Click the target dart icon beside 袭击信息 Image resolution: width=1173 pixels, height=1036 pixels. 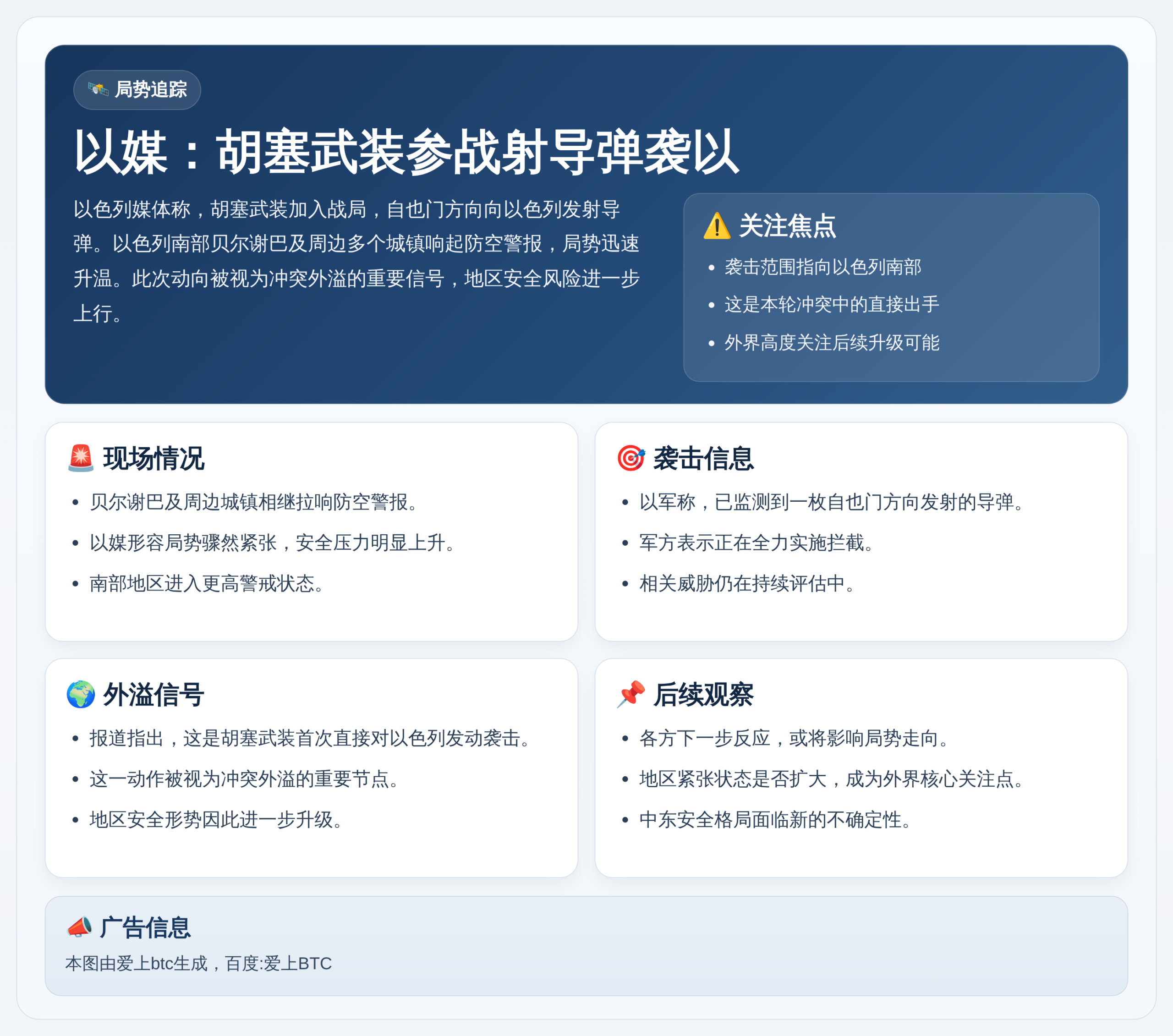[x=630, y=458]
